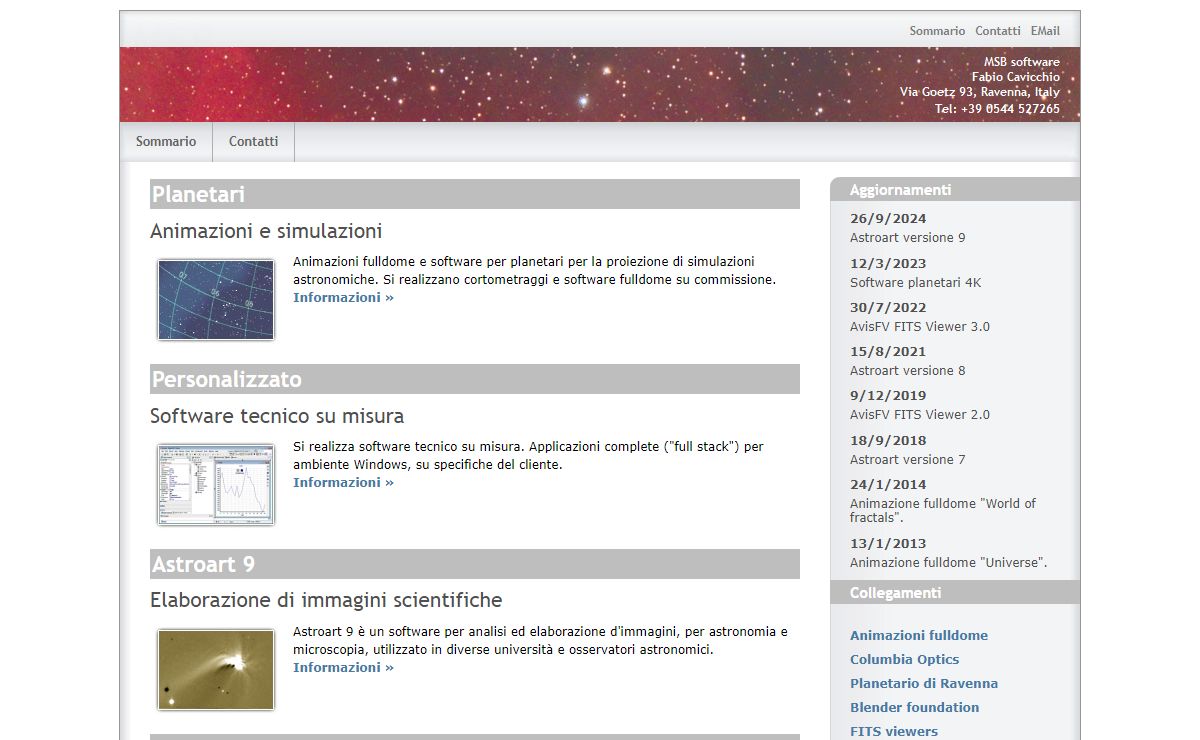This screenshot has height=740, width=1200.
Task: Click the Via Goetz 93 address in banner
Action: 980,92
